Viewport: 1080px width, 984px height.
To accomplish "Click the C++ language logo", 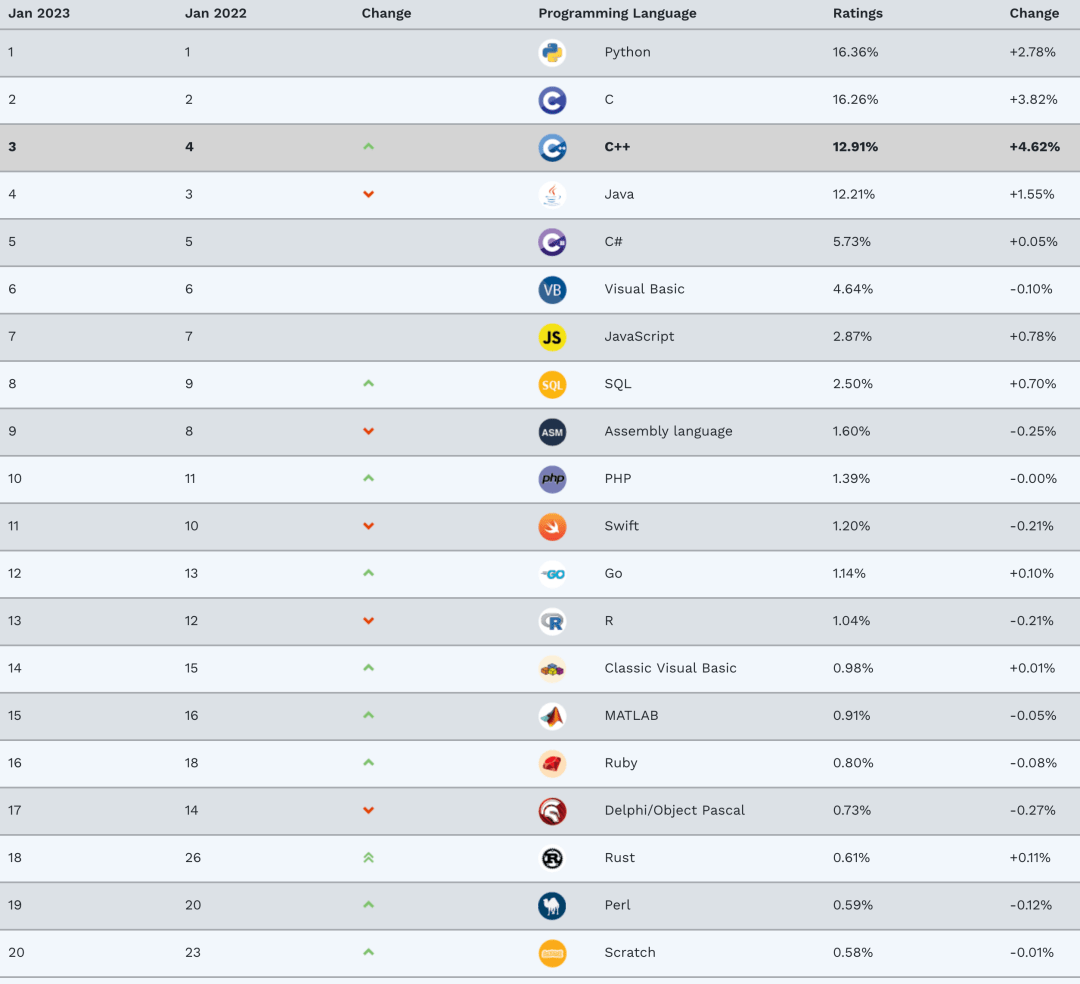I will click(x=552, y=147).
